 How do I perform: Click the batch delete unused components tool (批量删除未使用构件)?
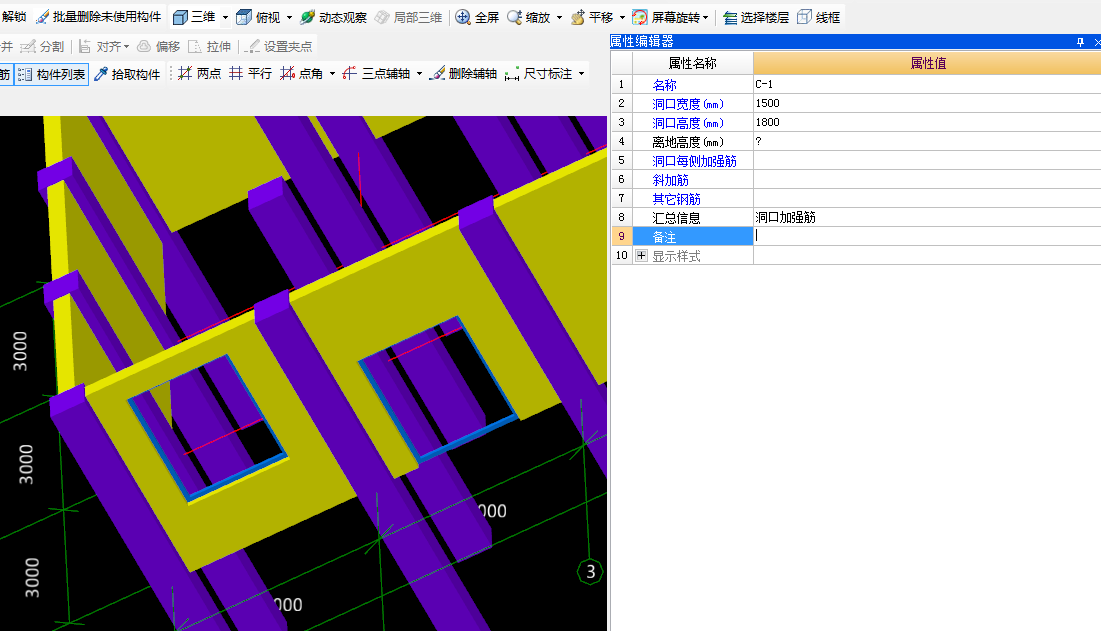pos(99,17)
